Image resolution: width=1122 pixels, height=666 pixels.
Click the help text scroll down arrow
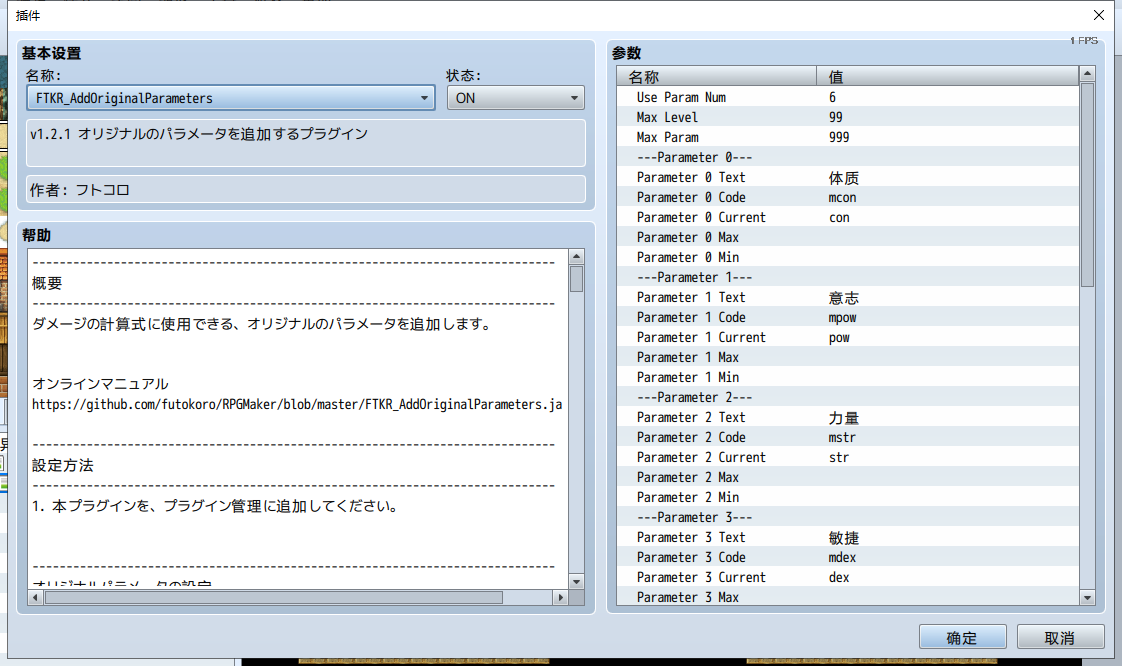(x=576, y=582)
